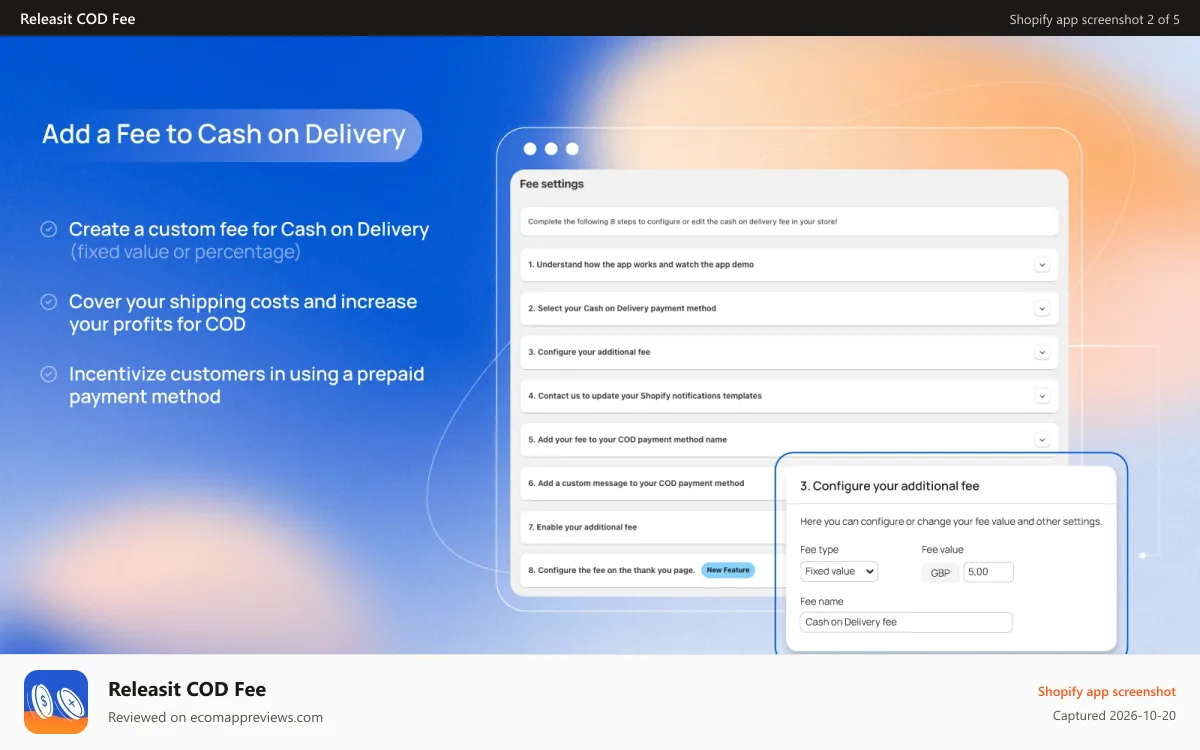Click the New Feature badge
The width and height of the screenshot is (1200, 750).
(x=727, y=570)
